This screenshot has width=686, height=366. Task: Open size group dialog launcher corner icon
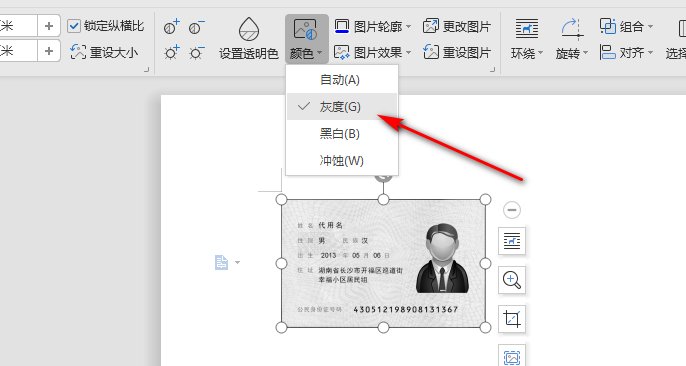[x=147, y=69]
